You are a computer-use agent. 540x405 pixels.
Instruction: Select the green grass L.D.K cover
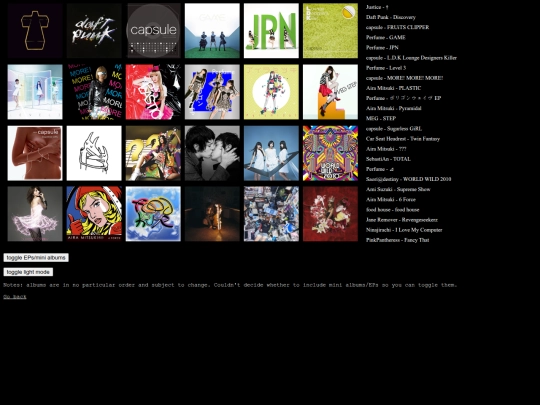point(330,31)
